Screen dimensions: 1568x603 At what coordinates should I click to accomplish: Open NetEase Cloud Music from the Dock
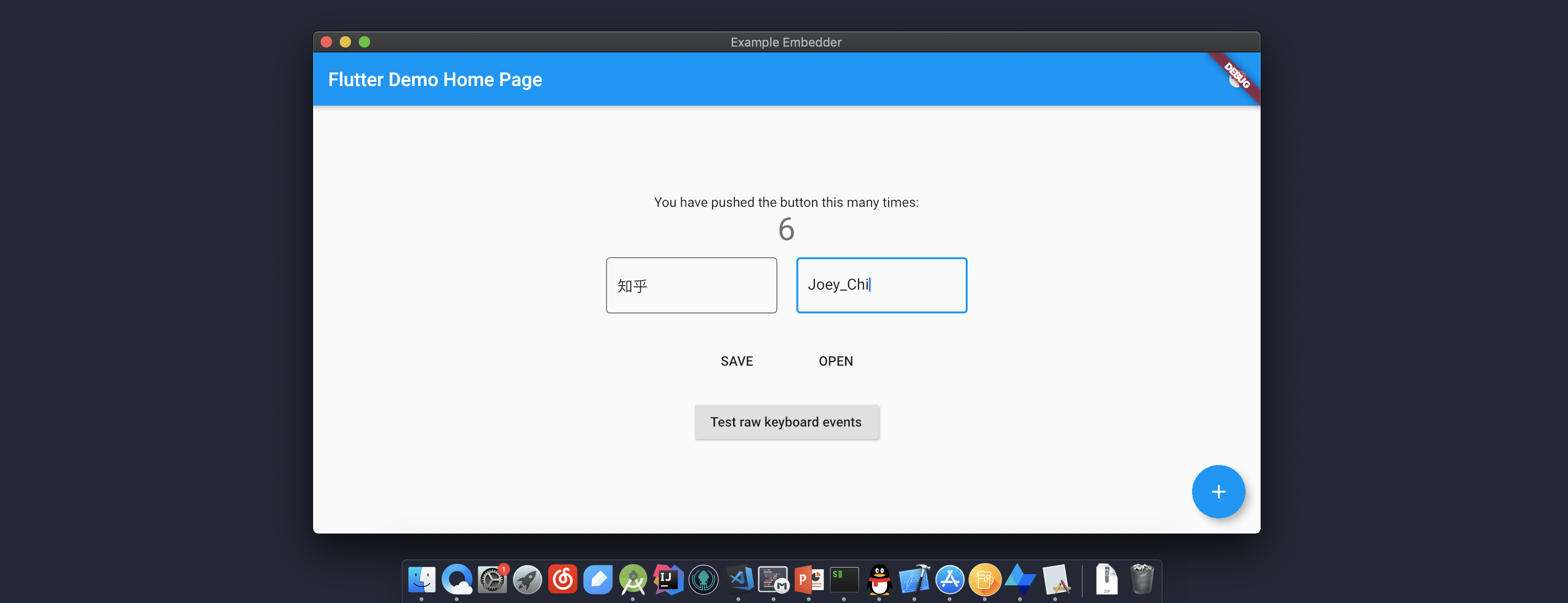tap(563, 580)
